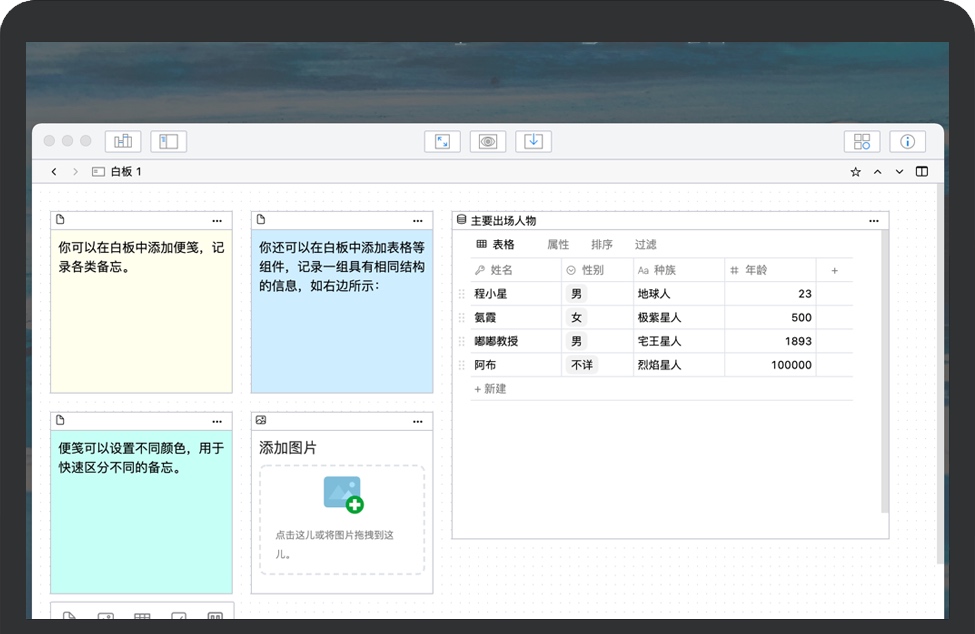This screenshot has width=975, height=634.
Task: Click the fullscreen expand icon in toolbar
Action: 442,142
